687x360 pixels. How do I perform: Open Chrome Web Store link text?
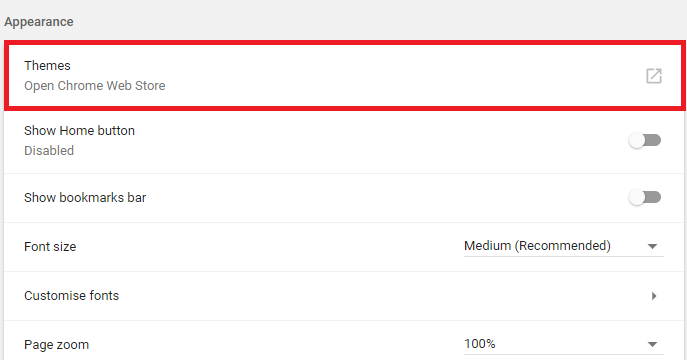coord(95,85)
